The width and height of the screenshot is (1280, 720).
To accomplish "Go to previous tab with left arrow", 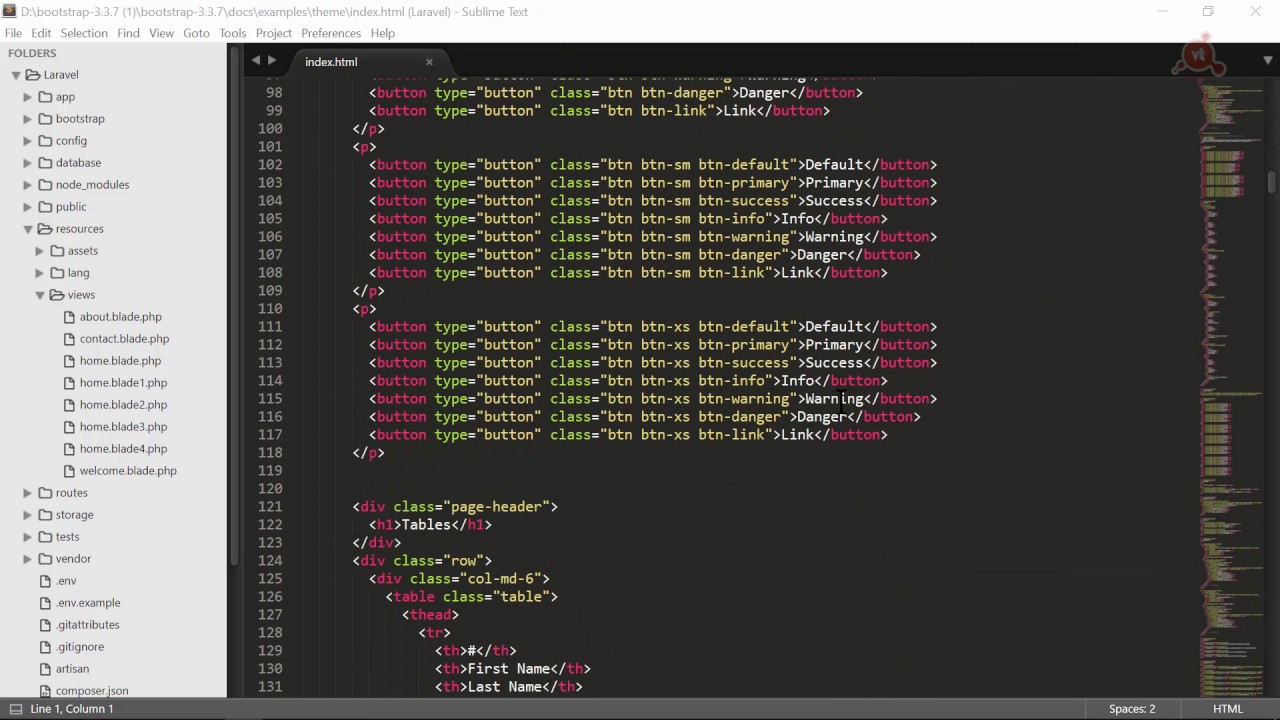I will pyautogui.click(x=256, y=61).
